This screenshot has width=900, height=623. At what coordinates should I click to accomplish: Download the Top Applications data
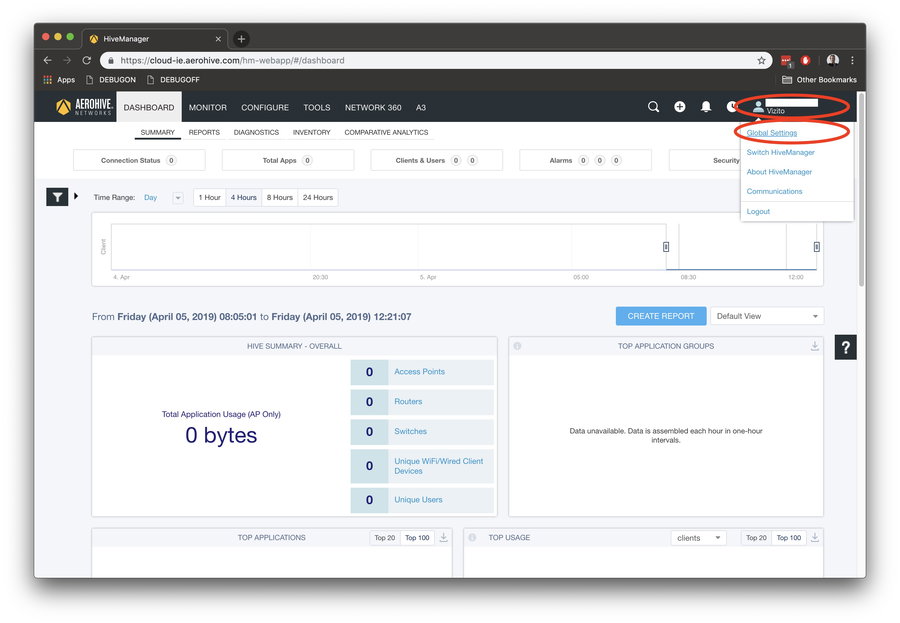pos(443,538)
